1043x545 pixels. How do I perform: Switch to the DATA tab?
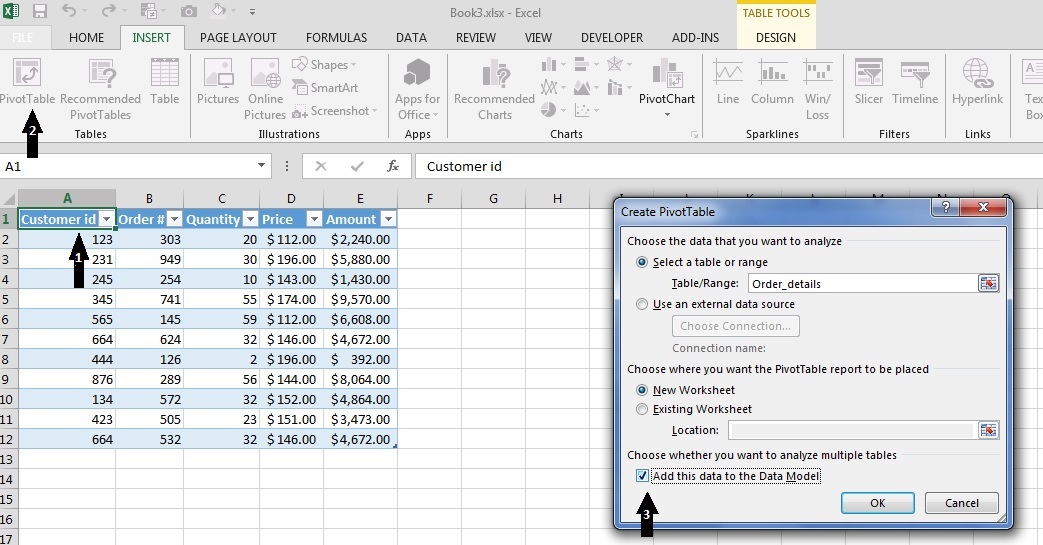pos(411,38)
